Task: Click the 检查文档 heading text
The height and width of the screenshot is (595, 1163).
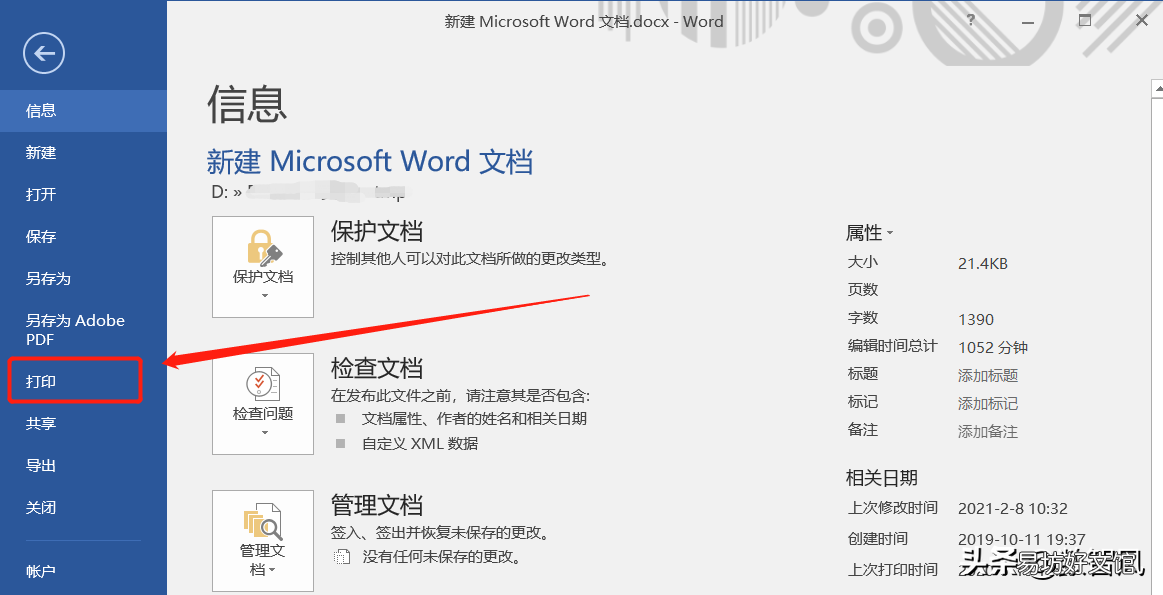Action: tap(377, 368)
